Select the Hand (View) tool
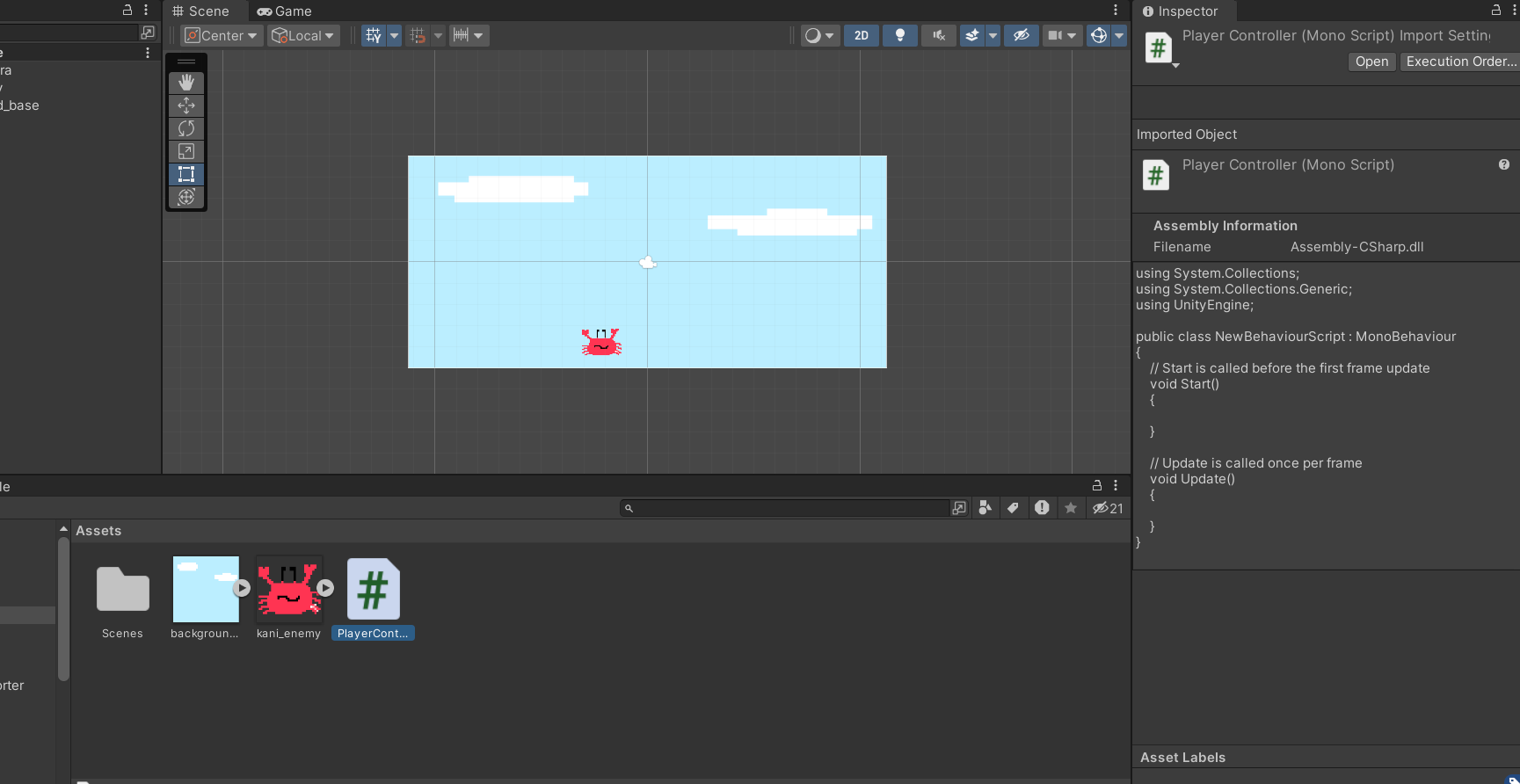Image resolution: width=1520 pixels, height=784 pixels. (x=186, y=83)
